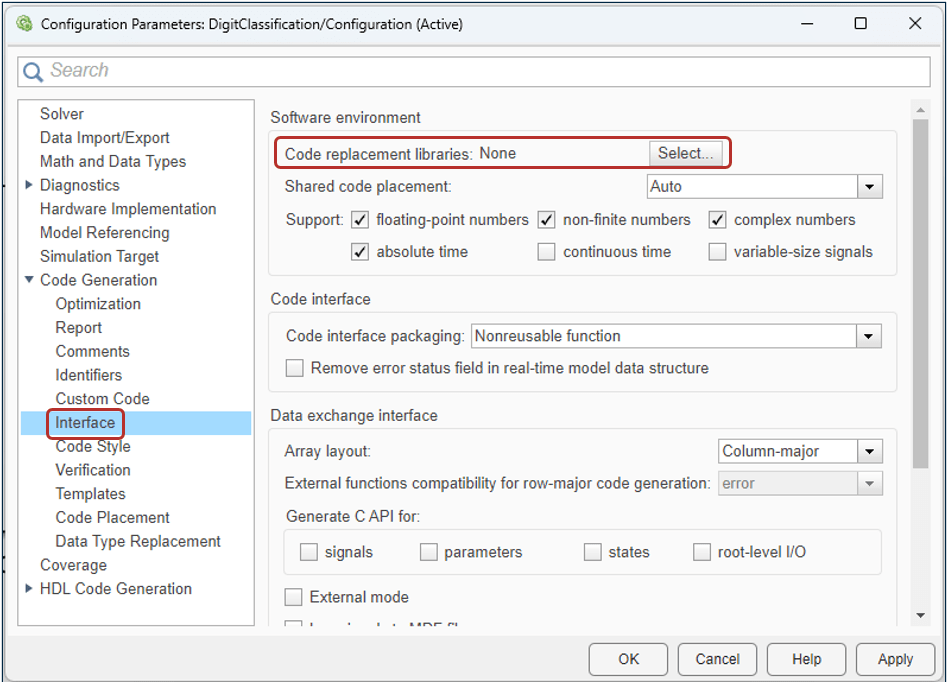The height and width of the screenshot is (682, 947).
Task: Click the search magnifier icon
Action: point(32,71)
